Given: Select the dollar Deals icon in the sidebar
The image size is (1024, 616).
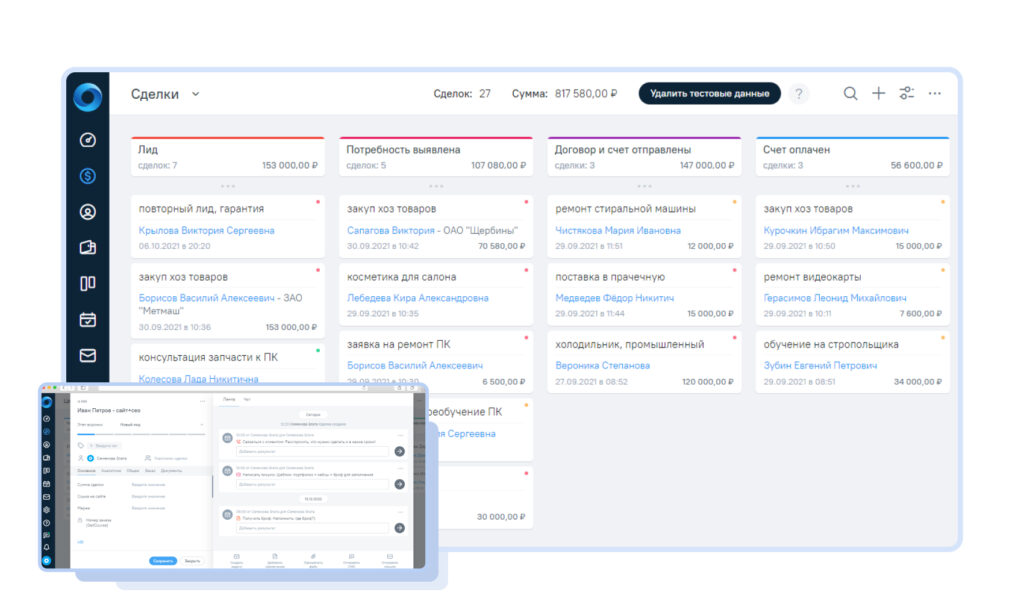Looking at the screenshot, I should pyautogui.click(x=88, y=175).
